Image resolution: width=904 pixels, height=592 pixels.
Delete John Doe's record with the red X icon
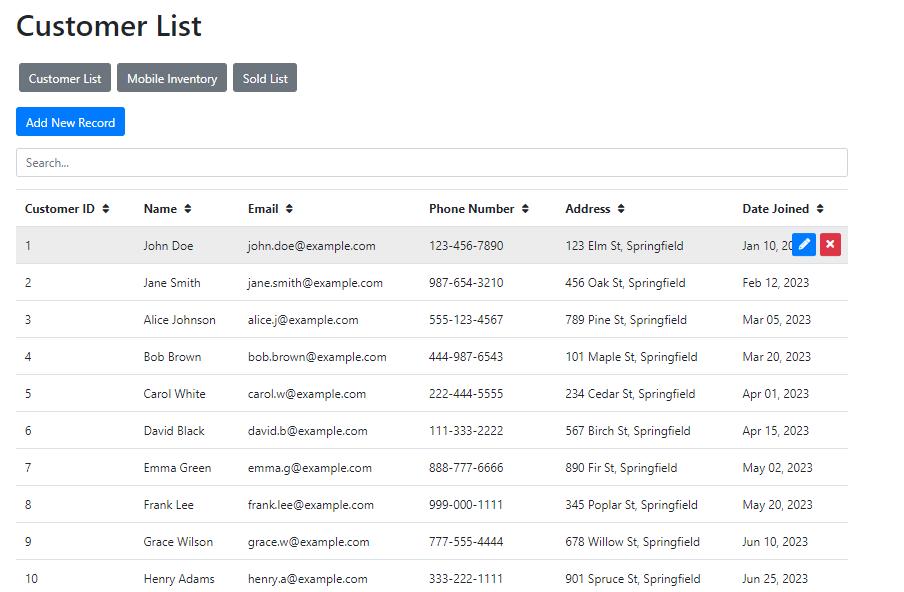[830, 244]
